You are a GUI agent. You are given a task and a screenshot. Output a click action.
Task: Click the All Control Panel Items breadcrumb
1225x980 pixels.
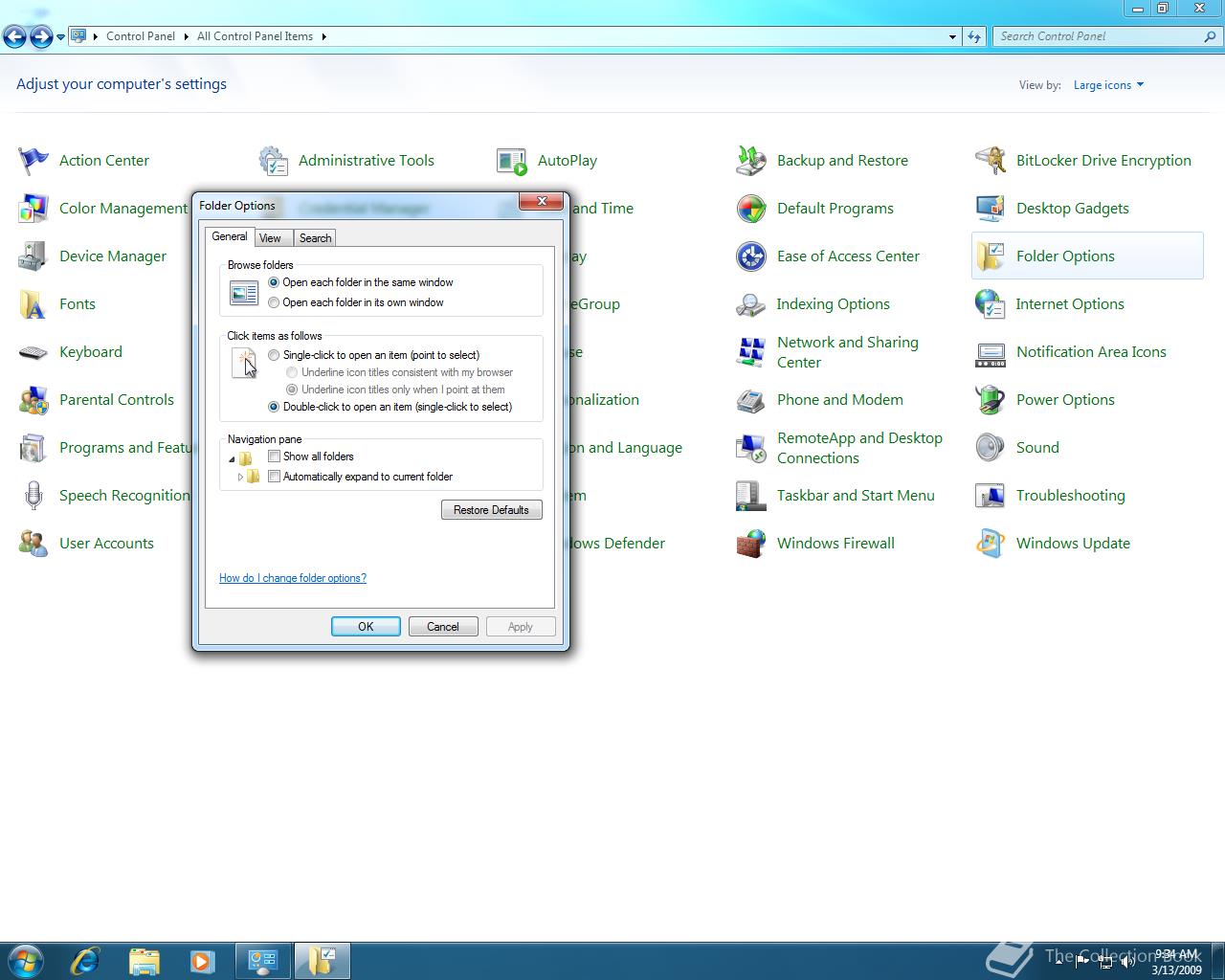pos(255,36)
